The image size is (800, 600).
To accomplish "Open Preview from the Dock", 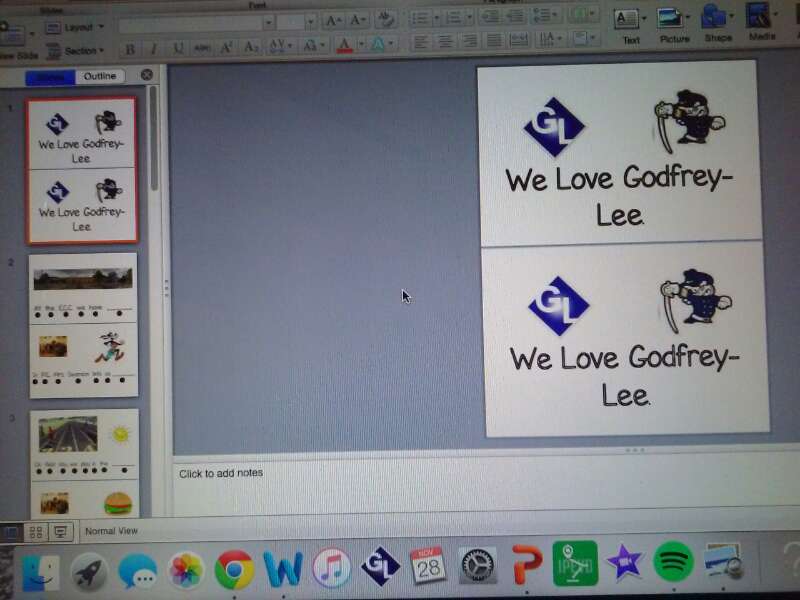I will tap(723, 560).
